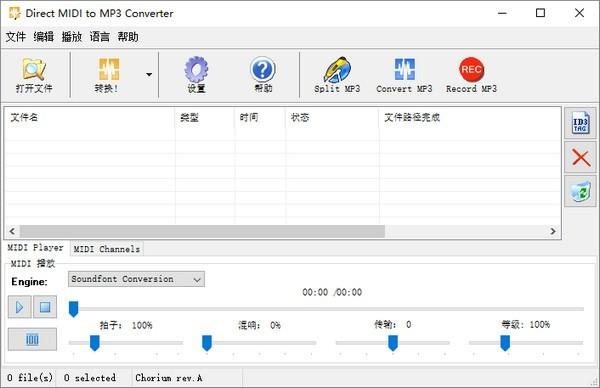This screenshot has width=600, height=388.
Task: Open the 编辑 menu
Action: click(x=44, y=37)
